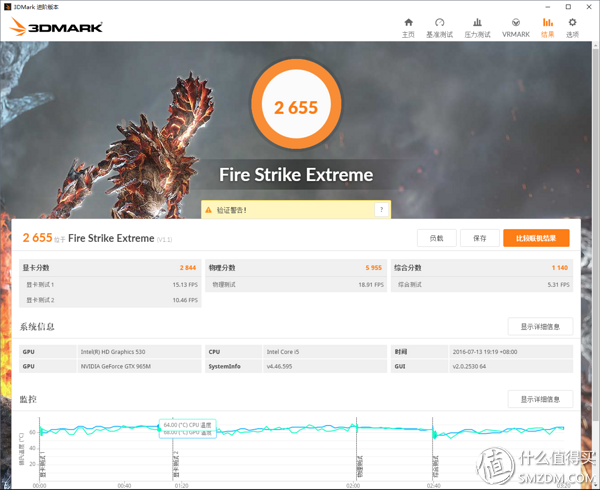Screen dimensions: 600x490
Task: Click the 2 655 score circle
Action: (x=296, y=104)
